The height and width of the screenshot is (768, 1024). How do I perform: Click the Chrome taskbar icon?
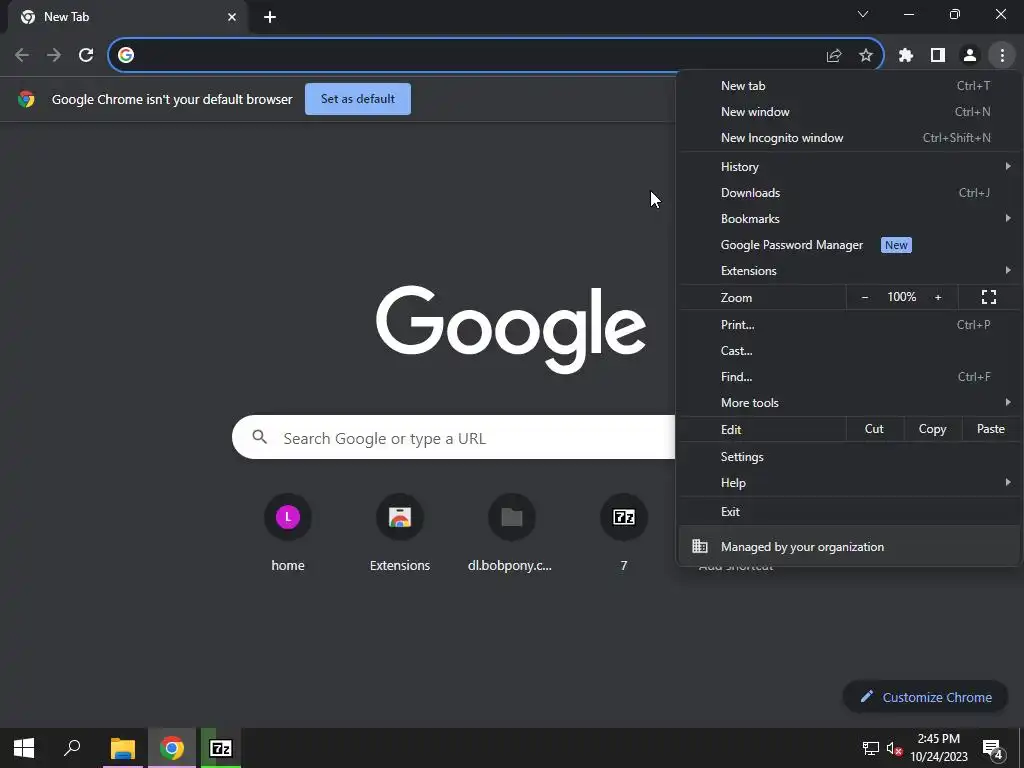point(172,748)
